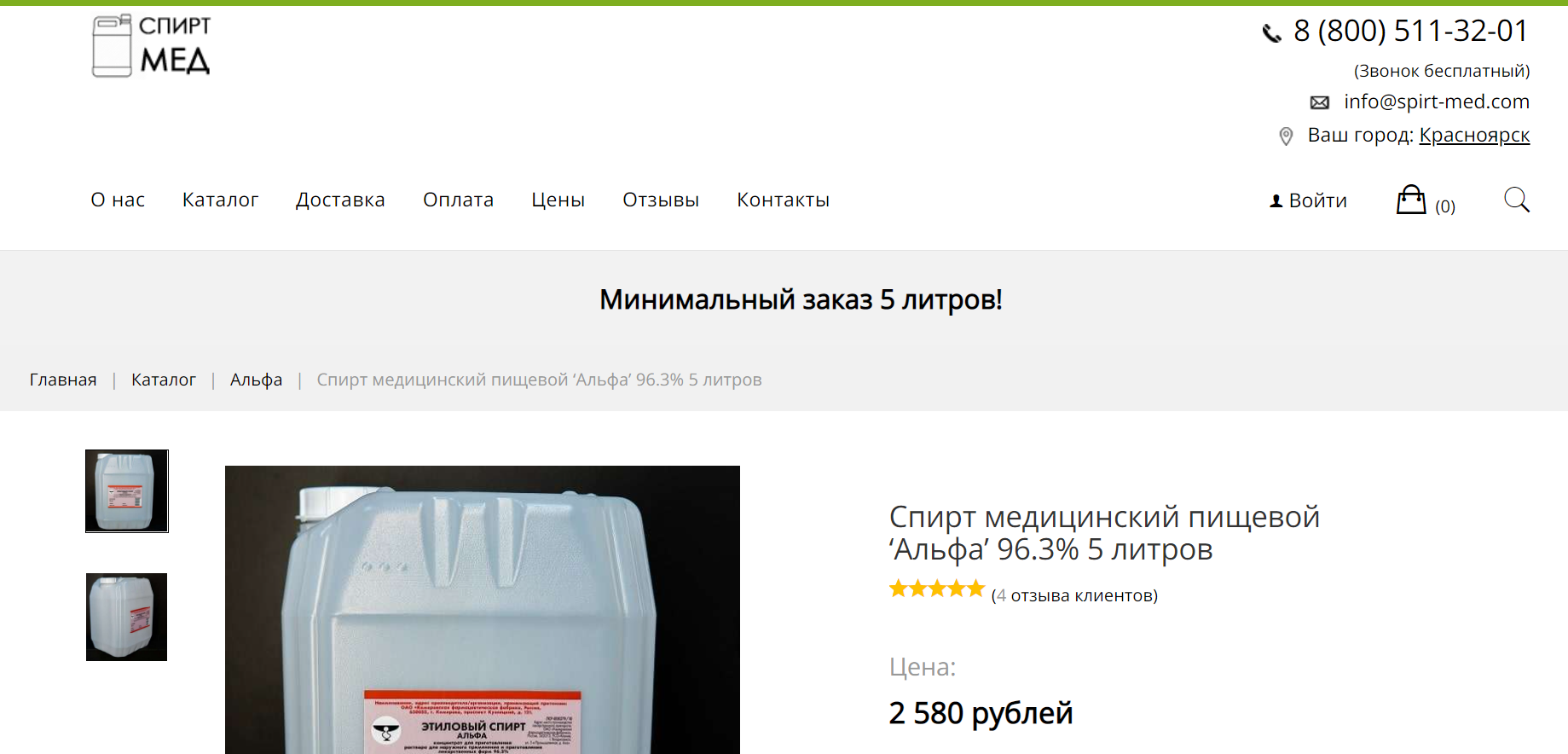Click the Альфа breadcrumb link
1568x754 pixels.
[x=256, y=380]
